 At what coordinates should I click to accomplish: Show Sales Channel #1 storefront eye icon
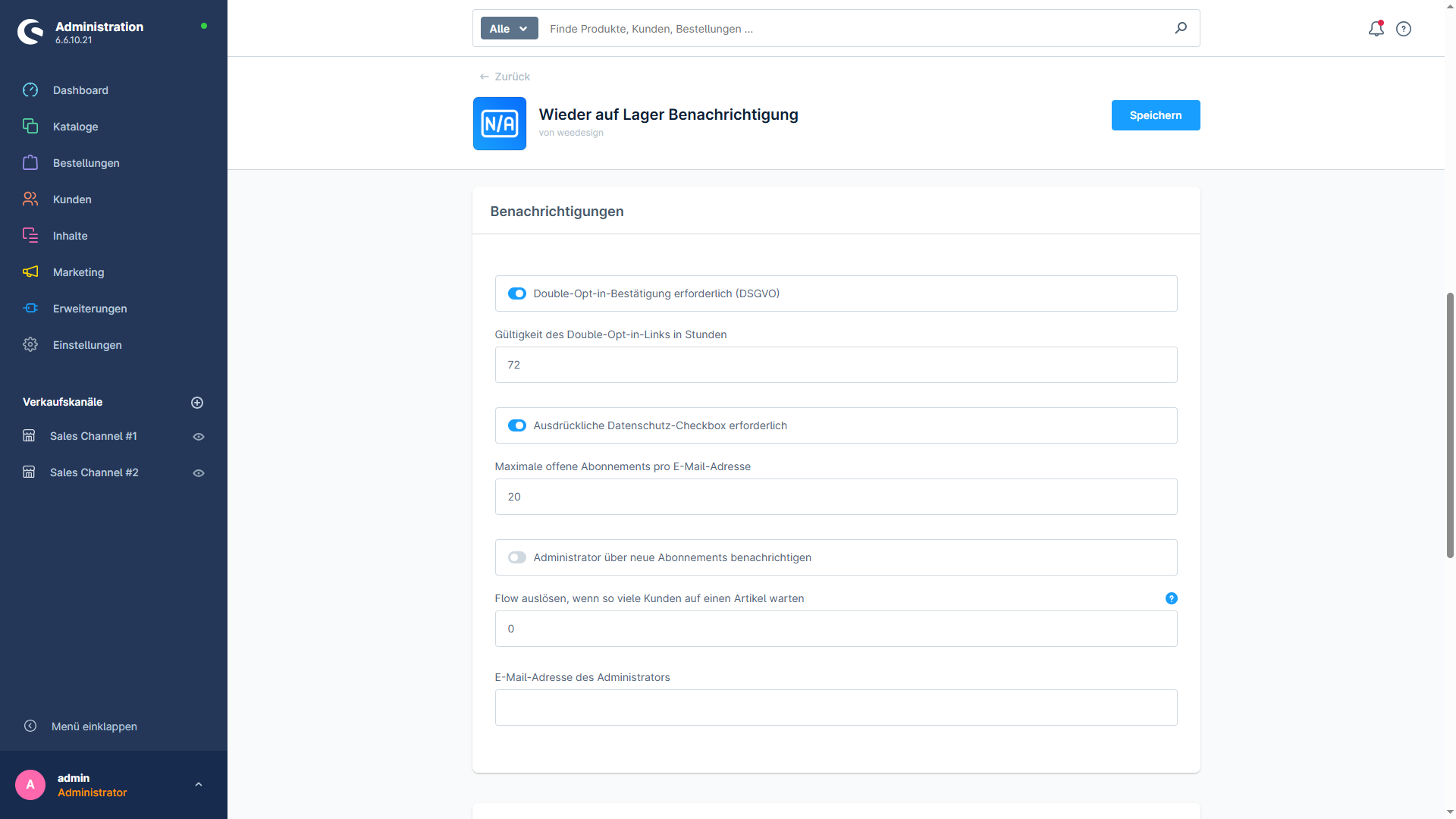click(x=199, y=437)
